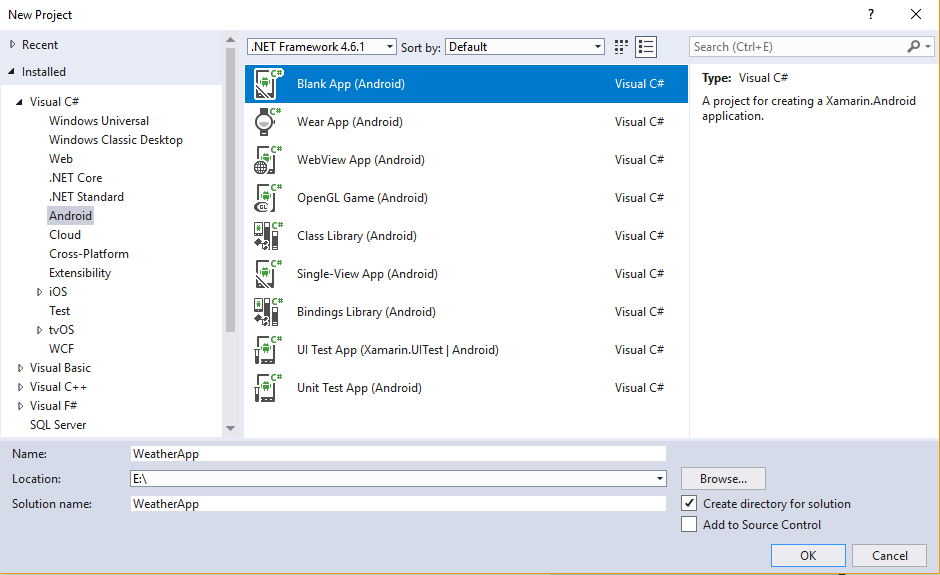The height and width of the screenshot is (575, 940).
Task: Expand the Visual F# node
Action: coord(20,406)
